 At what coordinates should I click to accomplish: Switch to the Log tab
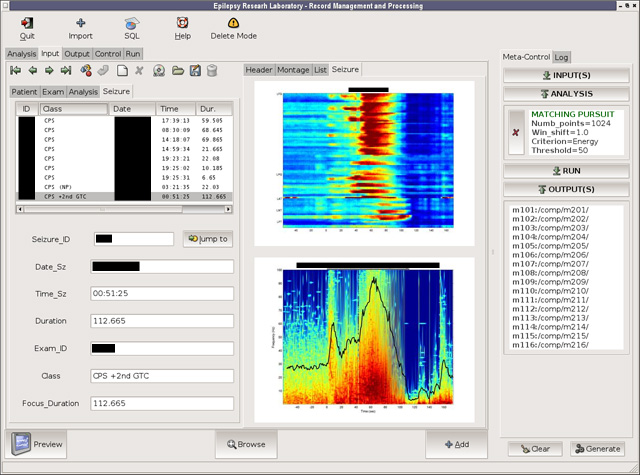pos(561,58)
